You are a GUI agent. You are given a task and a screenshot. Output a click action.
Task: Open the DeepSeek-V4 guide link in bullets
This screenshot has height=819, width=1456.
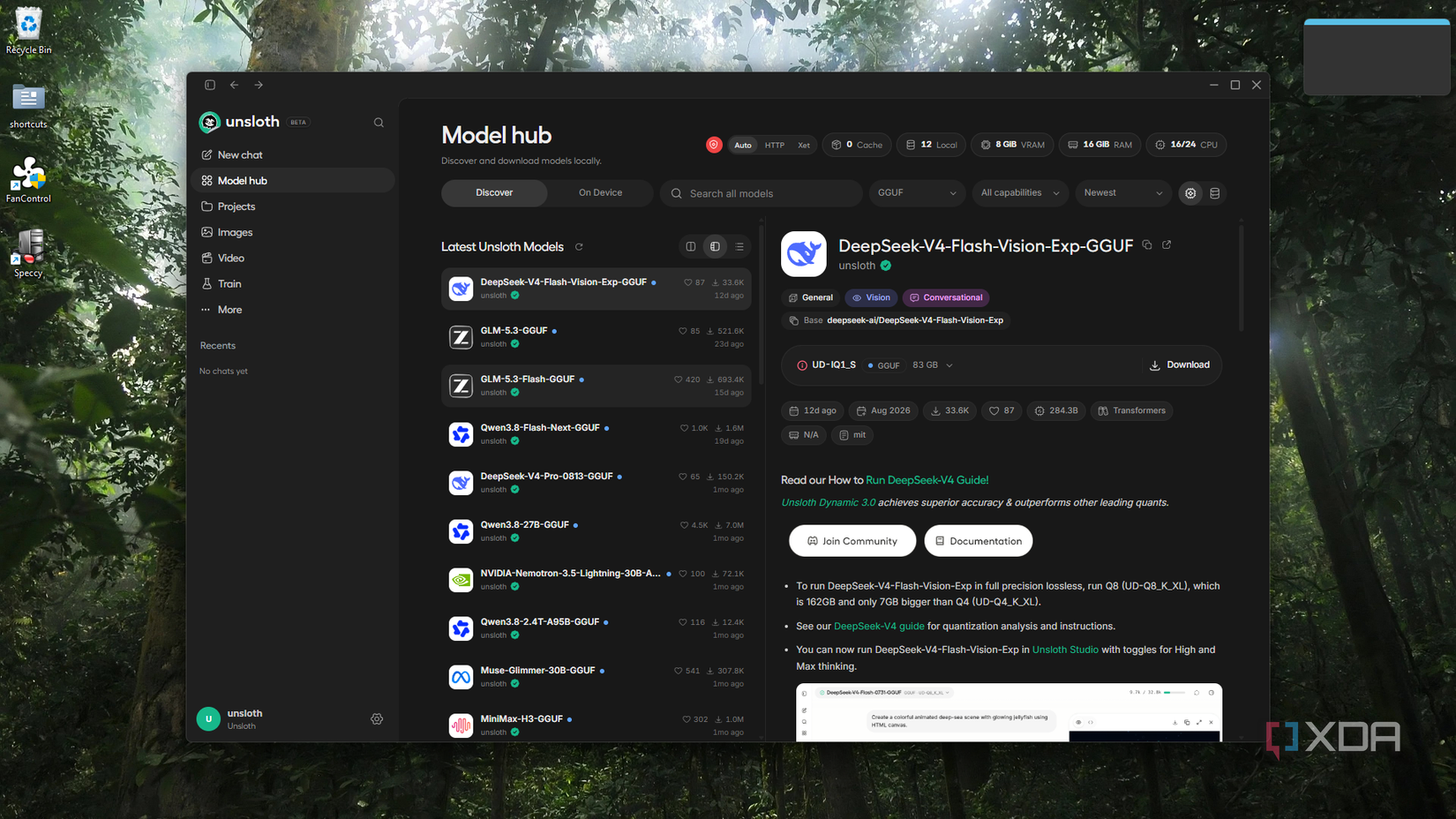[x=879, y=627]
